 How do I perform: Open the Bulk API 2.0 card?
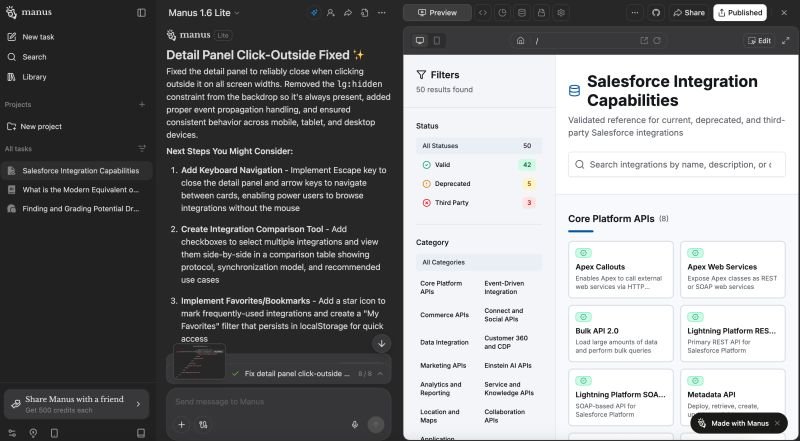click(x=620, y=333)
